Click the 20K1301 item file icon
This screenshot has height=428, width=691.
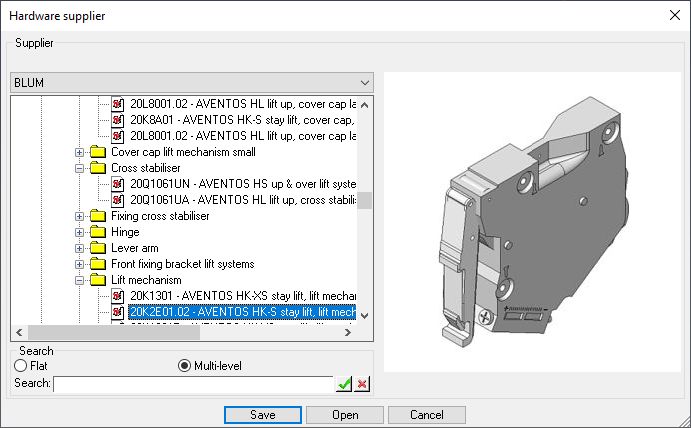point(118,296)
